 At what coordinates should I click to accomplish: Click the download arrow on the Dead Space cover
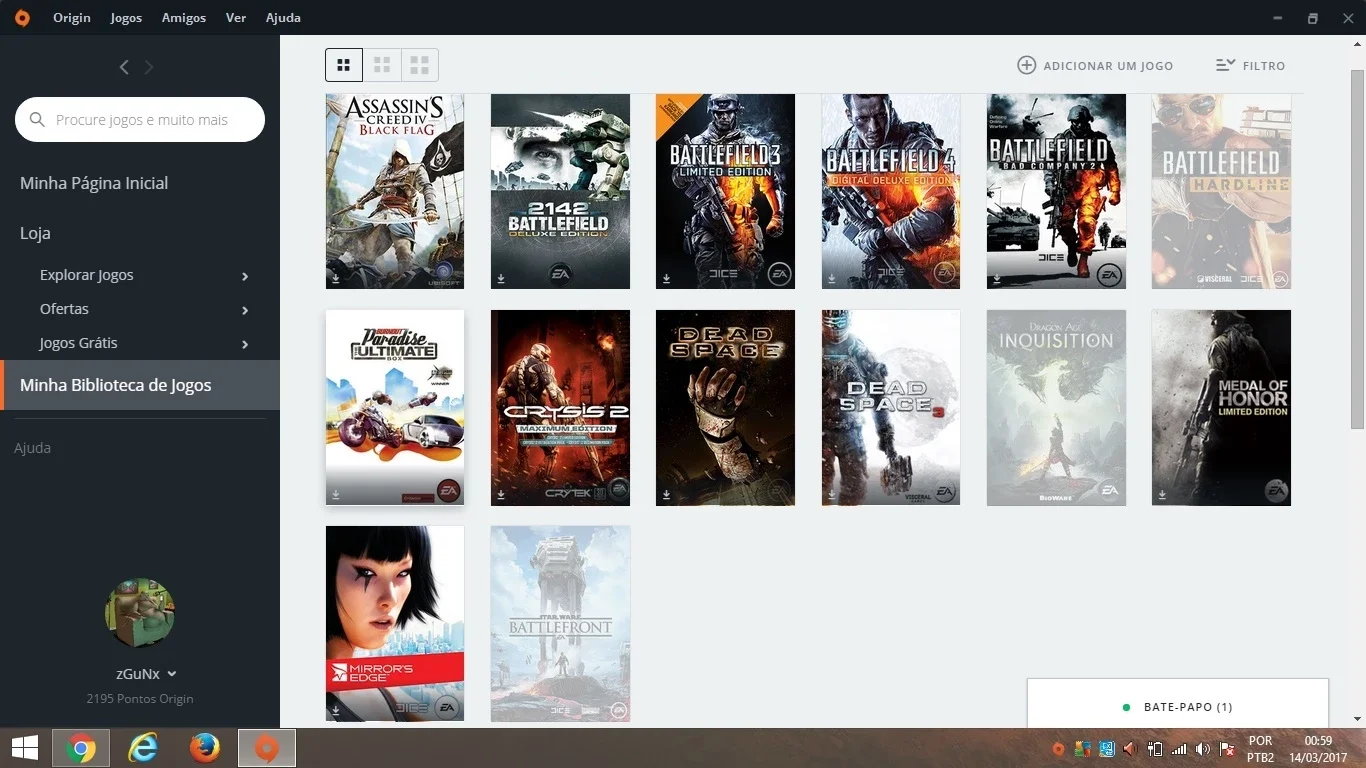pyautogui.click(x=666, y=494)
